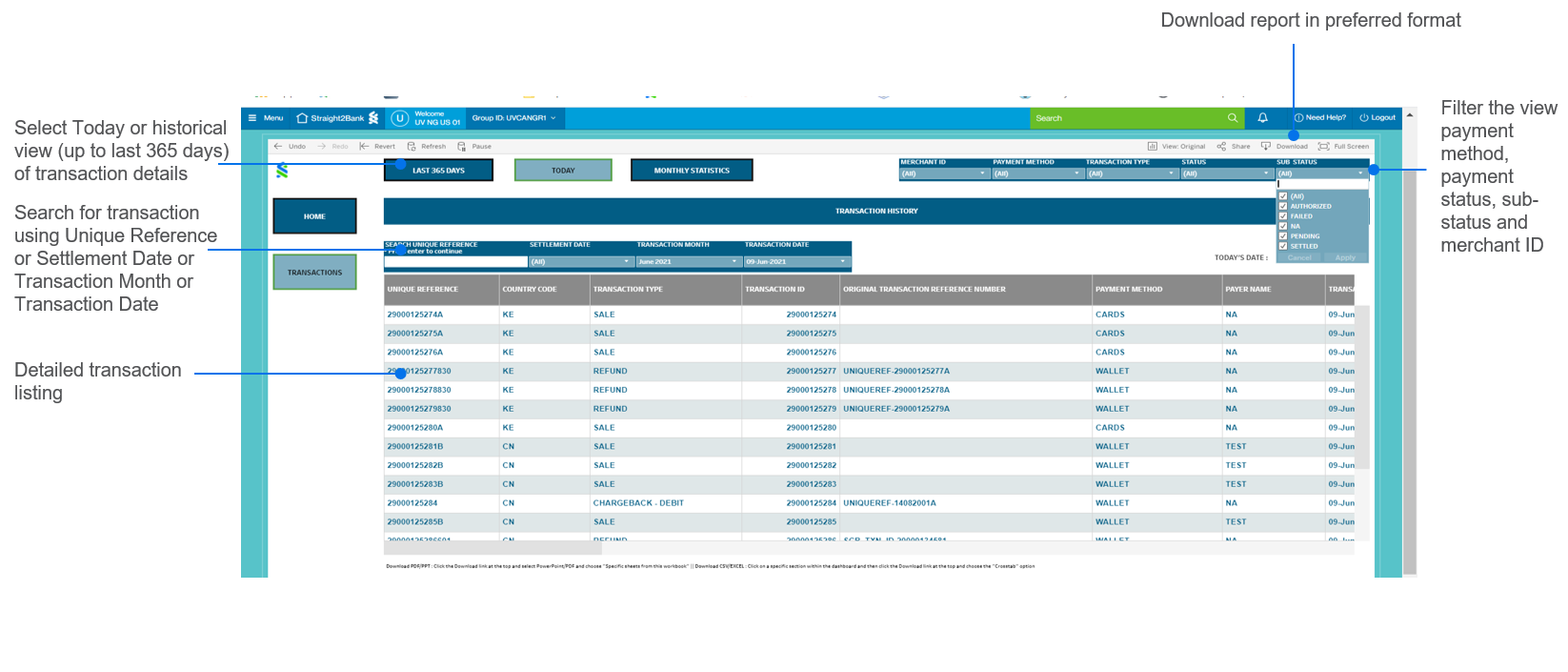Open the Transaction Month dropdown
The height and width of the screenshot is (672, 1568).
pyautogui.click(x=734, y=261)
